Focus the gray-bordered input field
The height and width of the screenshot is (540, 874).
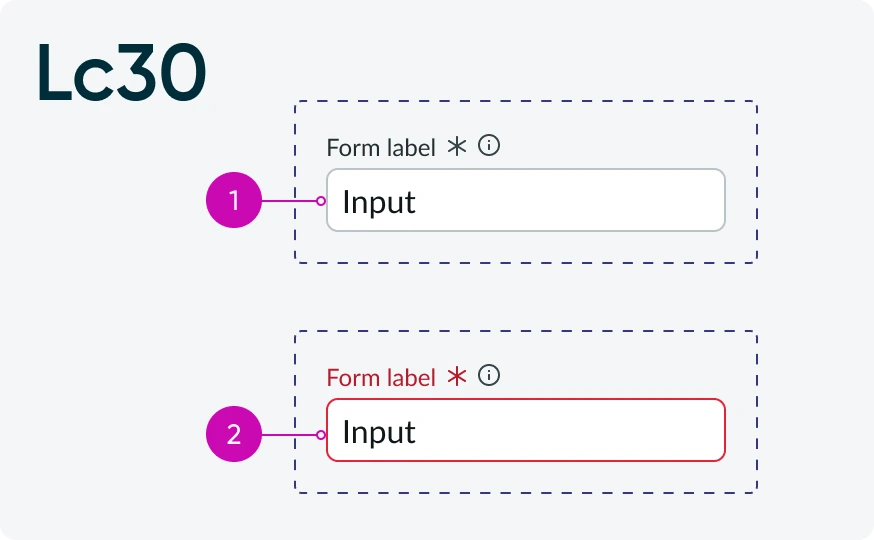526,200
